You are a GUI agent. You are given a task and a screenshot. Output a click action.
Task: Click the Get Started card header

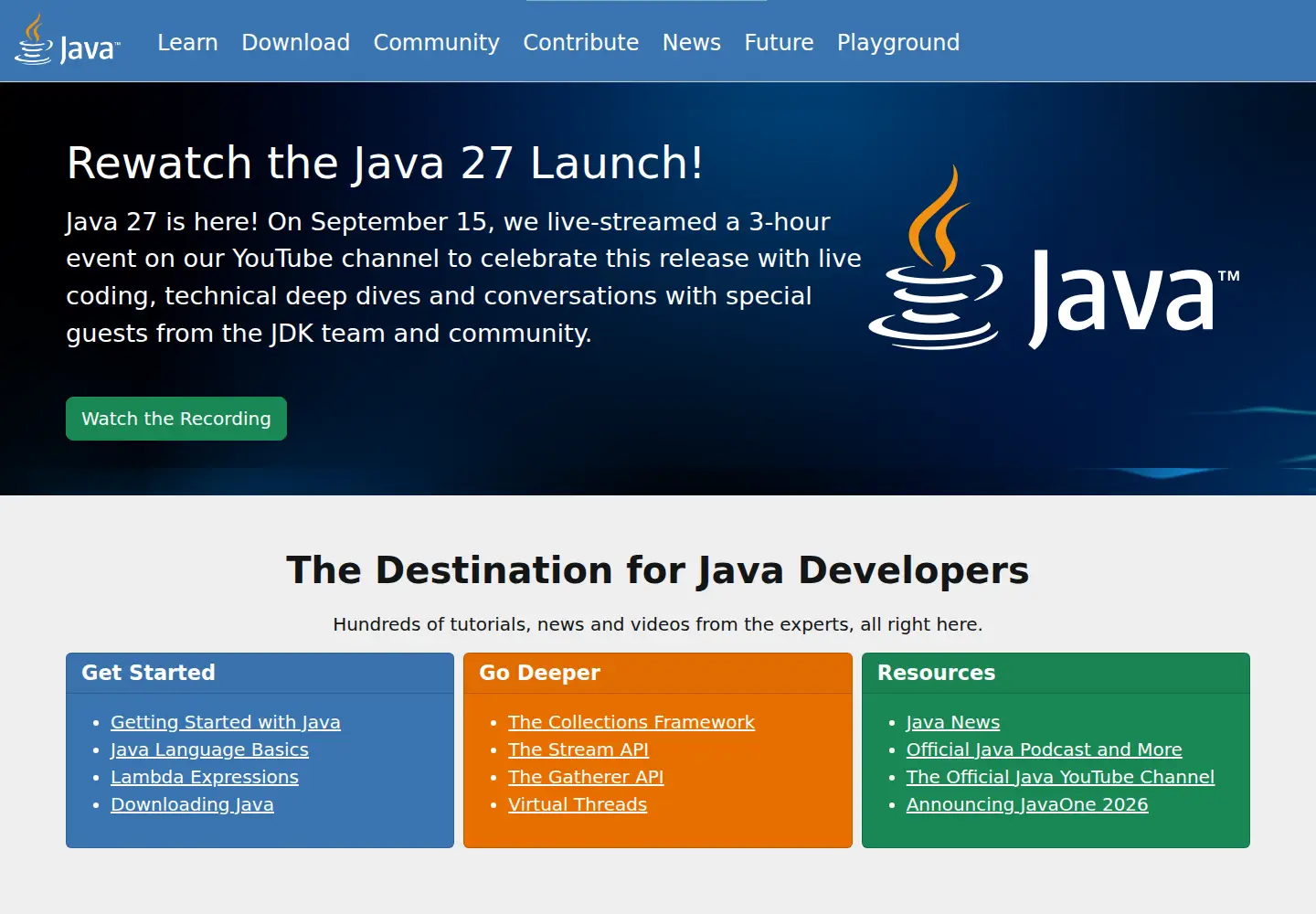[x=260, y=673]
